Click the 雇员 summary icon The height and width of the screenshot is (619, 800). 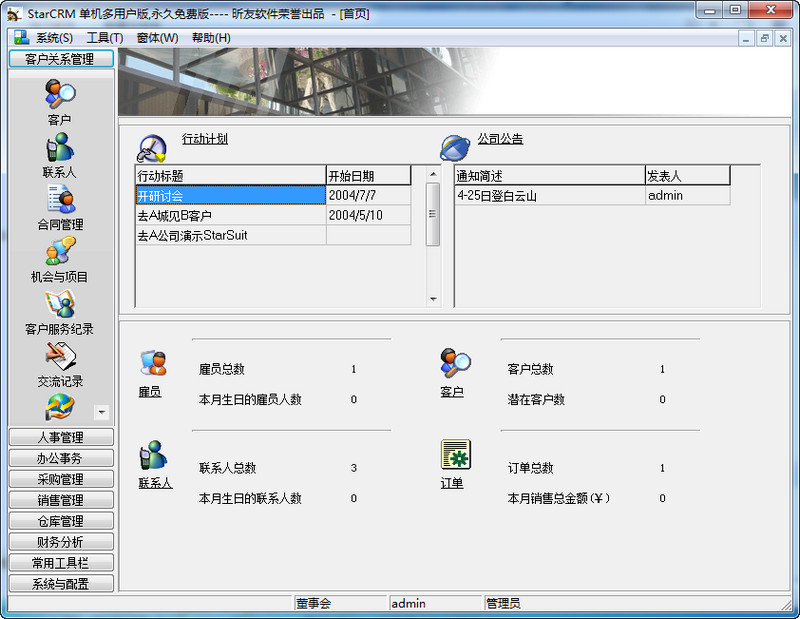(x=153, y=363)
